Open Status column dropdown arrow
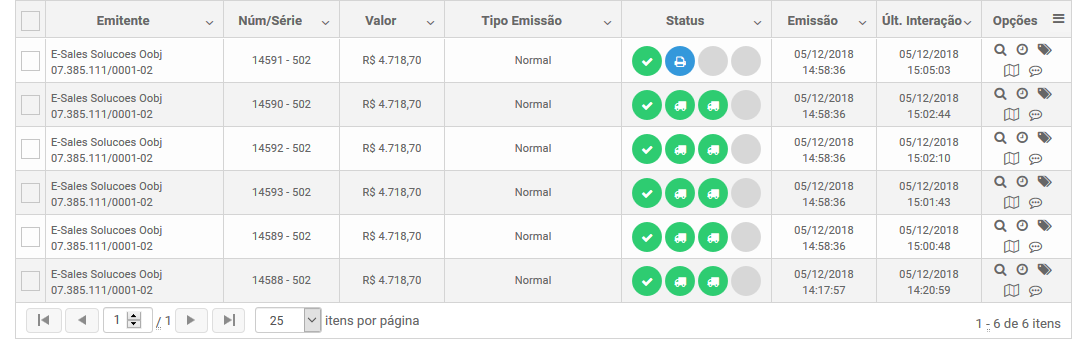The image size is (1085, 362). tap(758, 23)
